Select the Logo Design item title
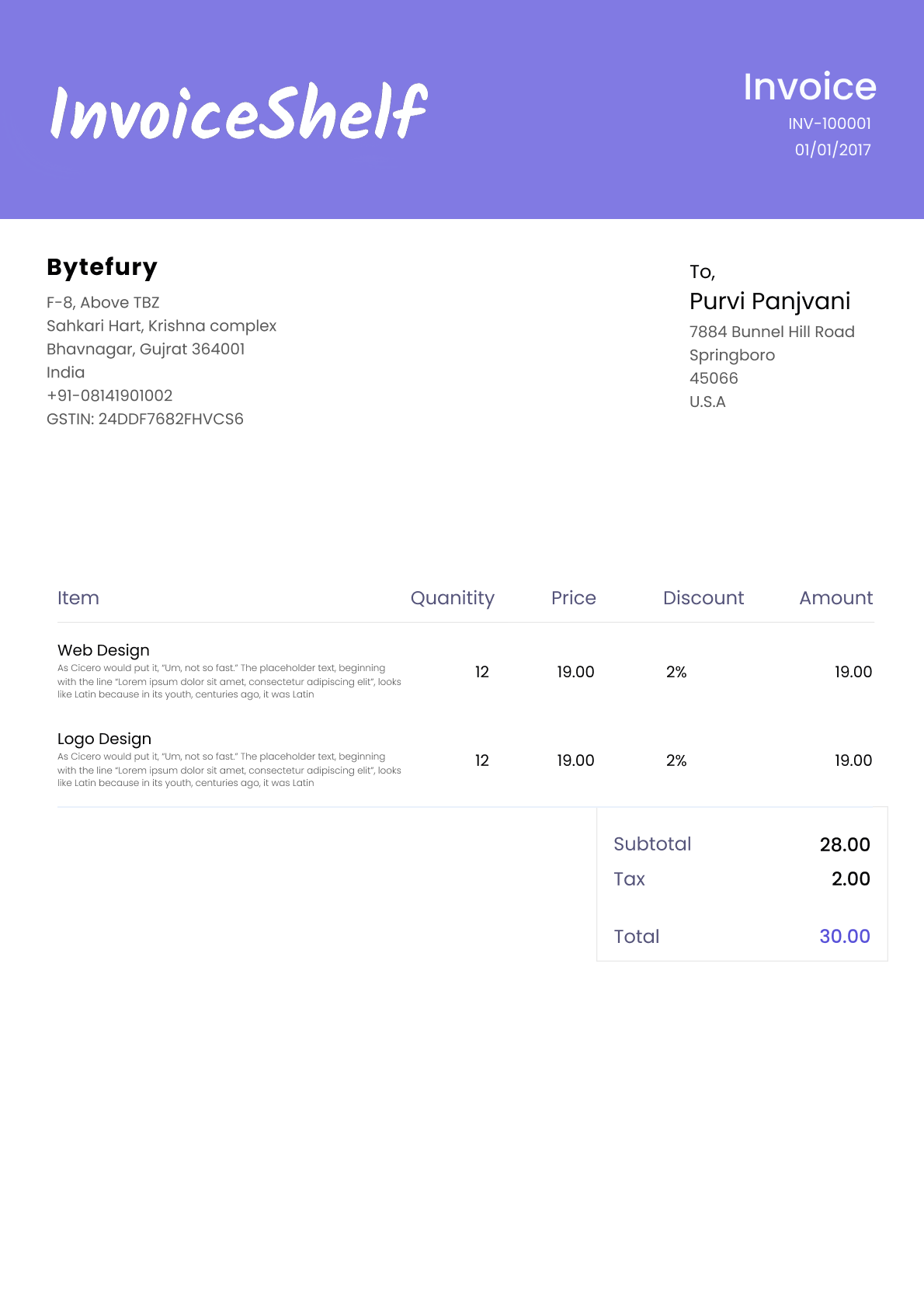 coord(104,739)
